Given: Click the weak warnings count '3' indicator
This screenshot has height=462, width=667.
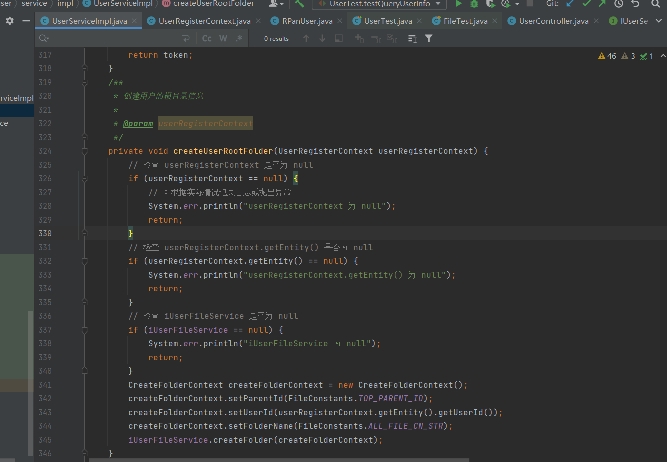Looking at the screenshot, I should (628, 56).
